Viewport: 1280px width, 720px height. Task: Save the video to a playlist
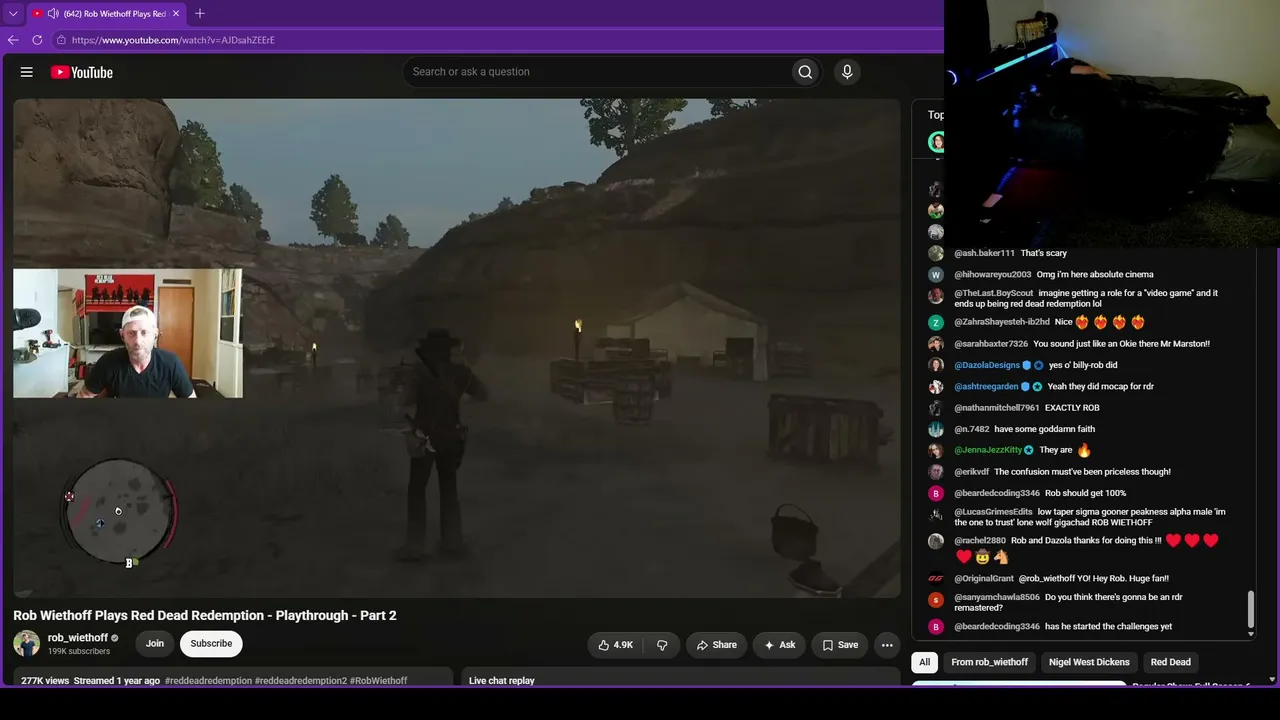click(x=840, y=645)
